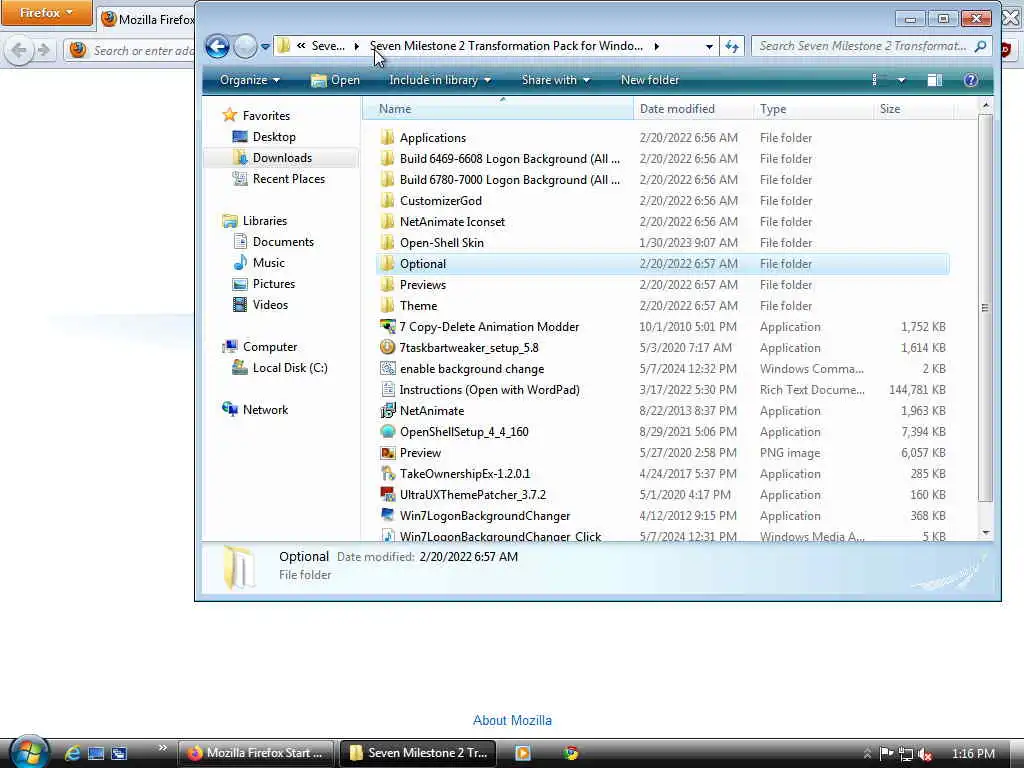Select Instructions (Open with WordPad) icon
Image resolution: width=1024 pixels, height=768 pixels.
[387, 389]
